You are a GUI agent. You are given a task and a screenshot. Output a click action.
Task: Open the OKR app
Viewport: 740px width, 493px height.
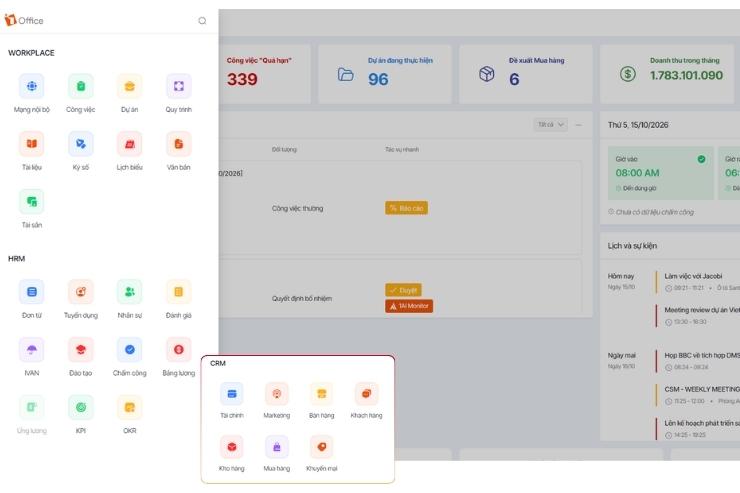coord(130,407)
